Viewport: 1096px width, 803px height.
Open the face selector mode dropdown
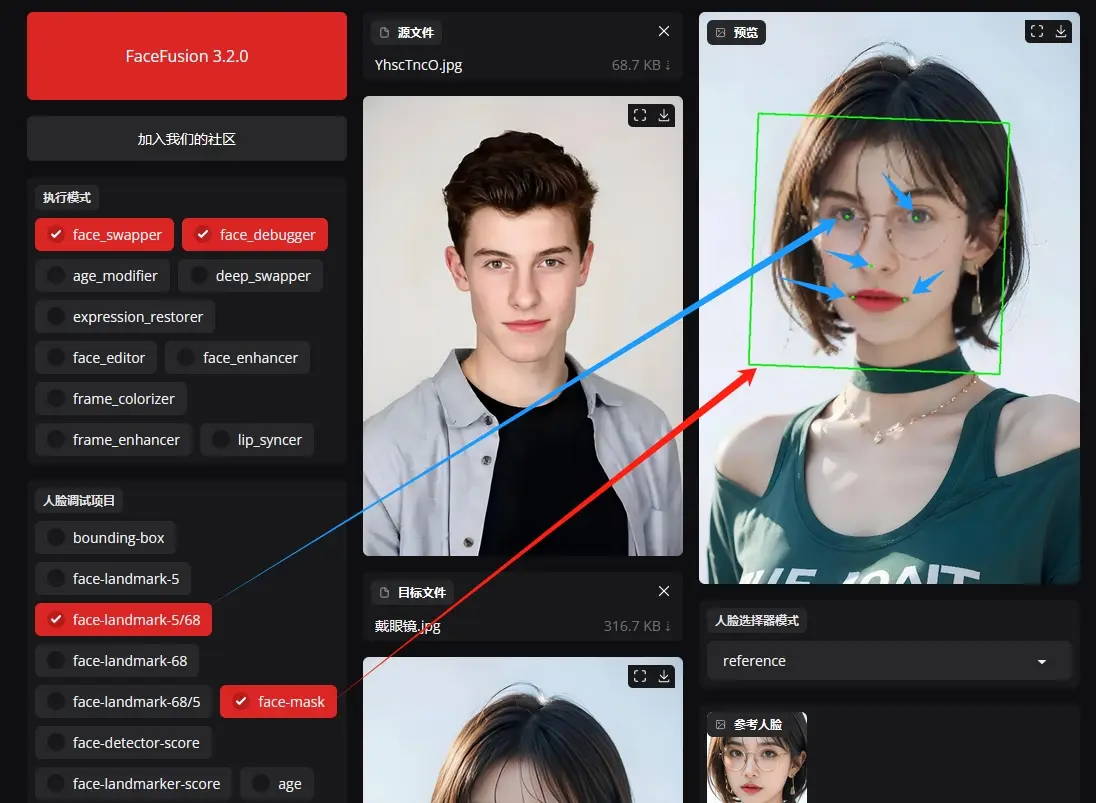click(888, 661)
